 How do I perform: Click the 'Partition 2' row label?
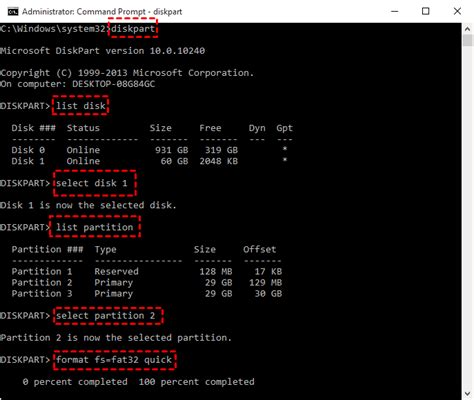point(42,282)
